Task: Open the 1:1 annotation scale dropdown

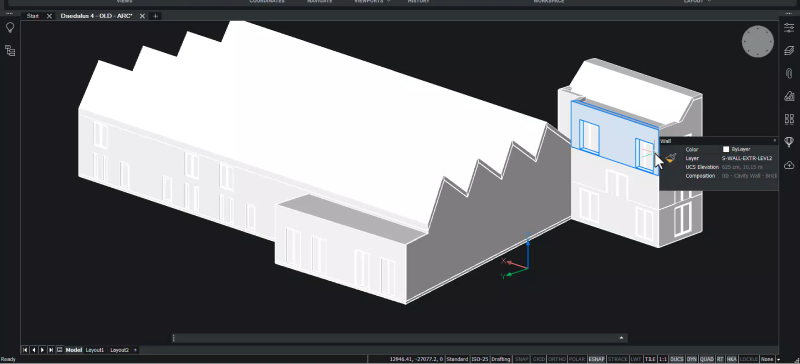Action: point(662,359)
